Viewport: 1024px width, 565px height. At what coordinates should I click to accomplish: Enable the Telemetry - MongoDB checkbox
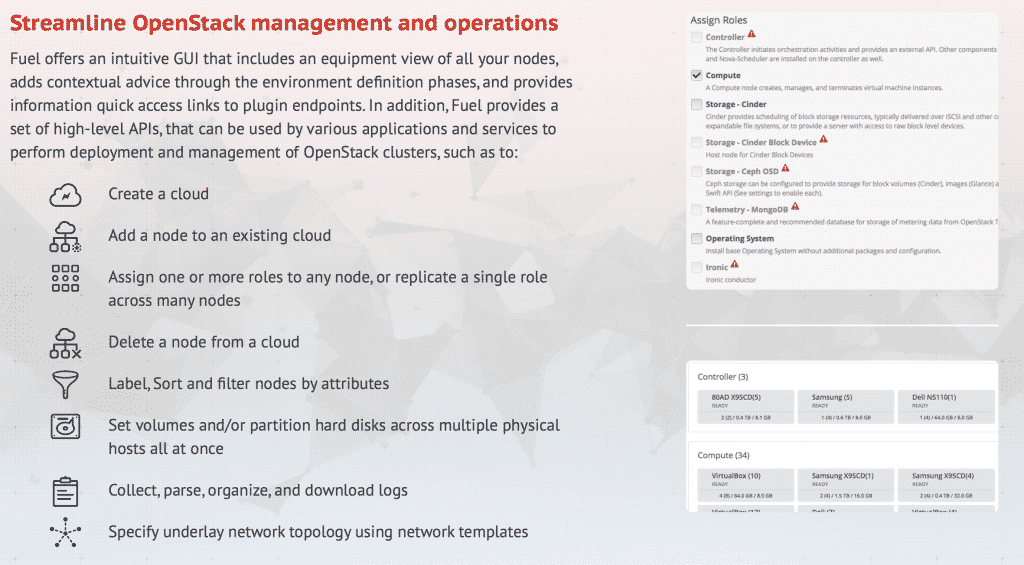point(697,210)
